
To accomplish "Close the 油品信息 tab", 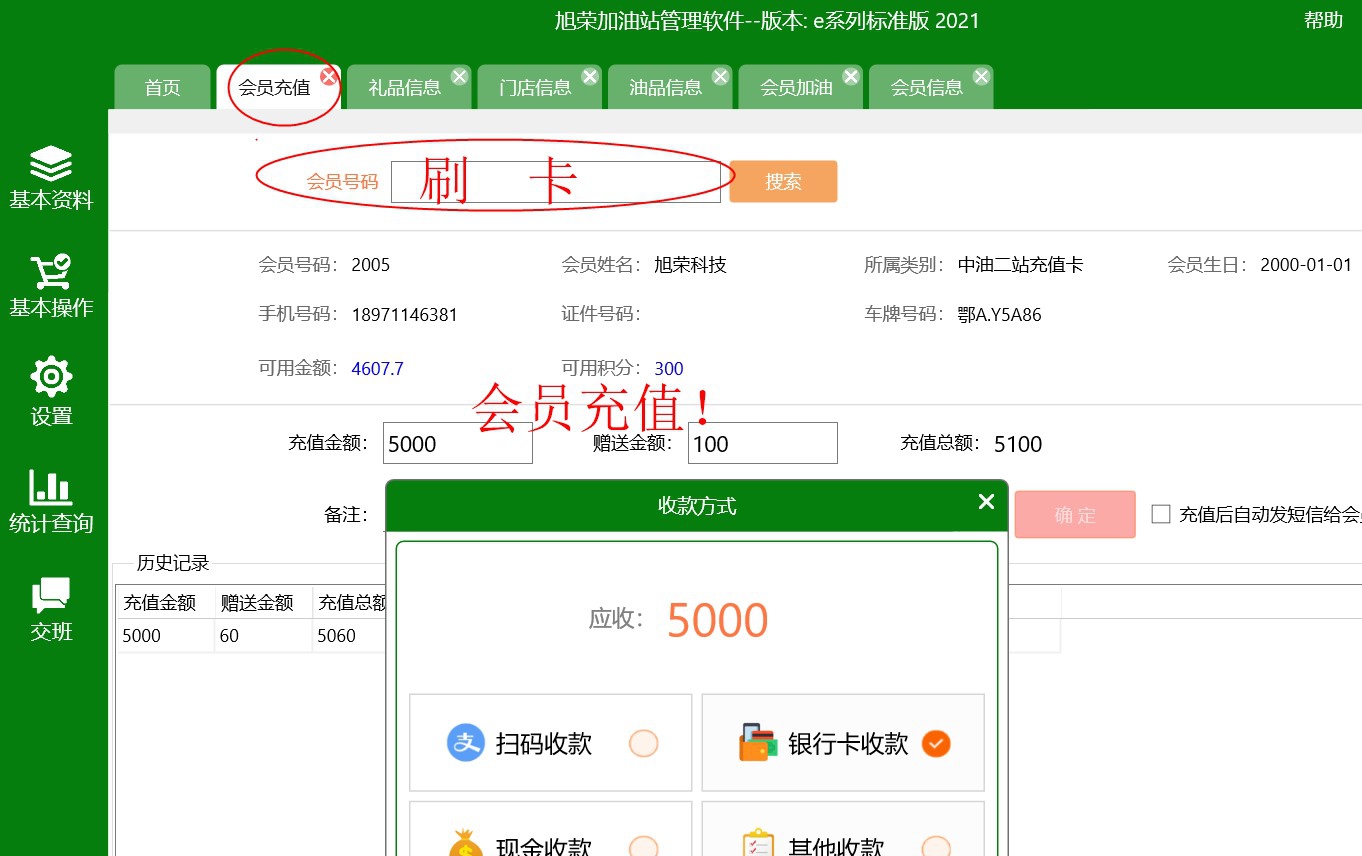I will click(720, 77).
